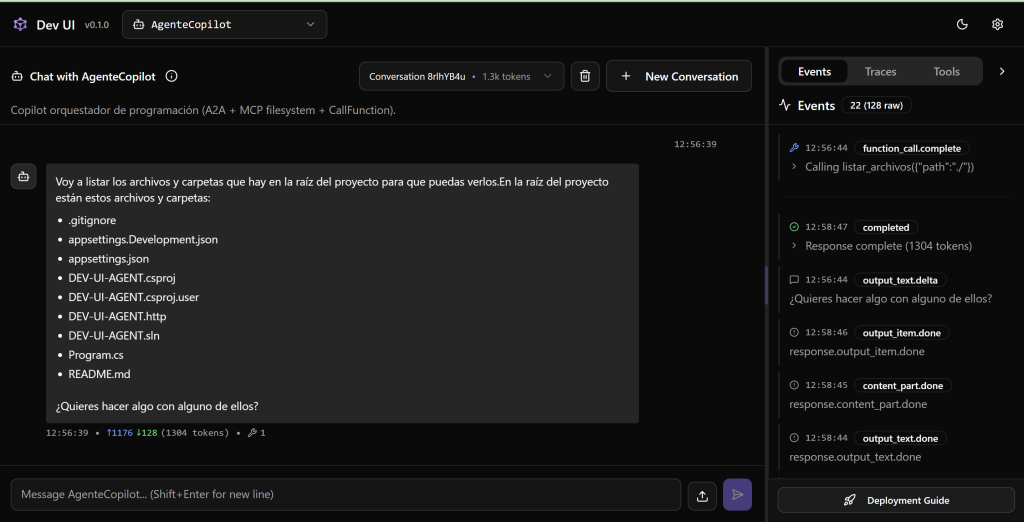Click the appsettings.json list item

click(108, 259)
